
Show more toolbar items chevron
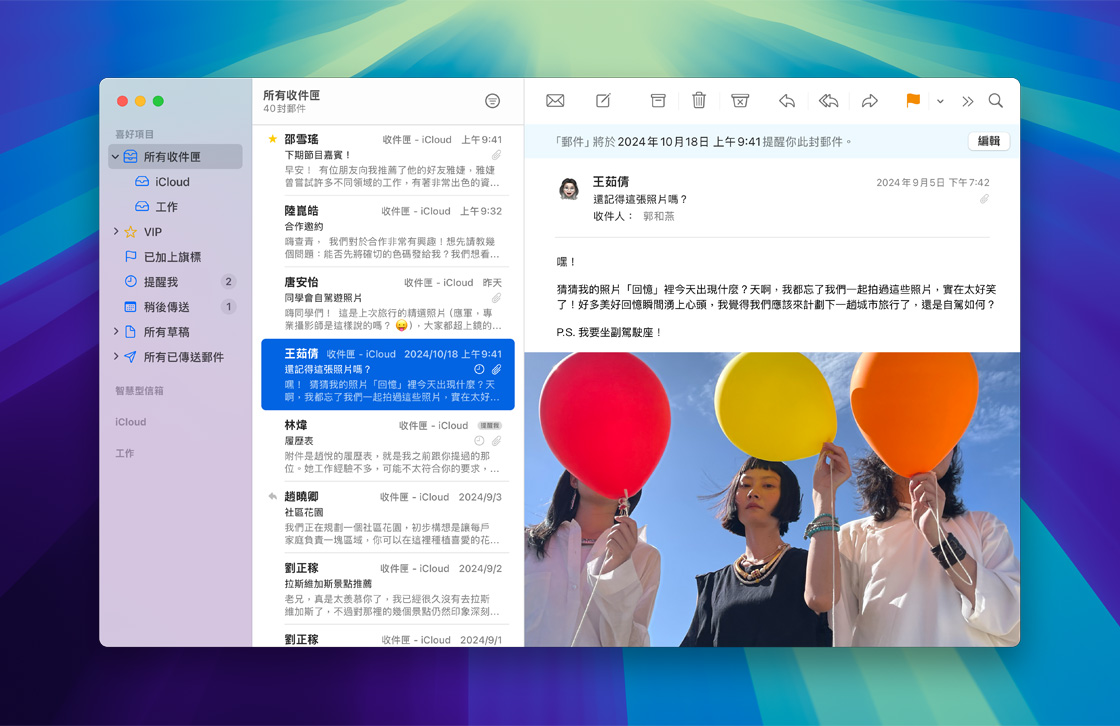pos(968,102)
